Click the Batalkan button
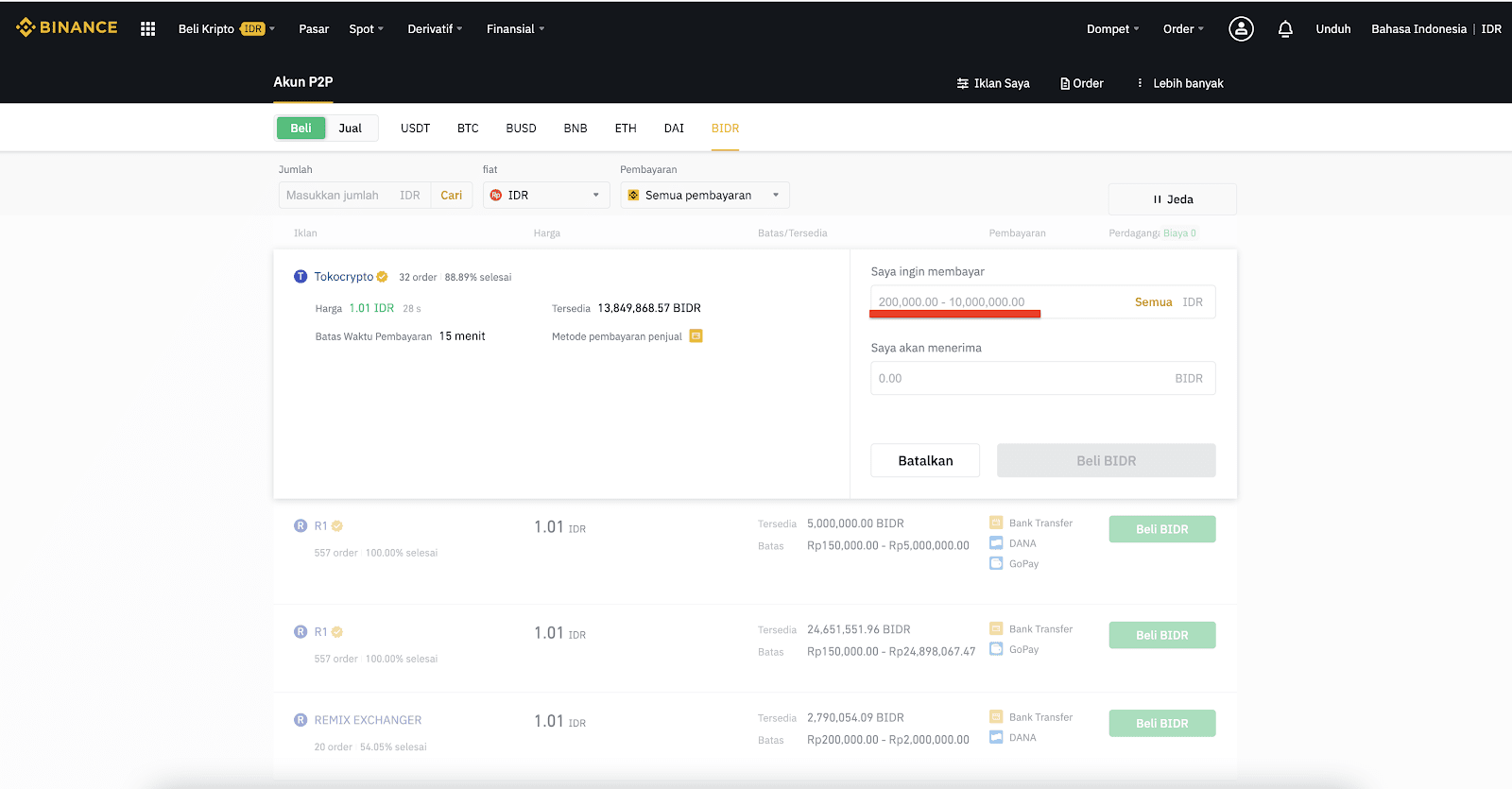This screenshot has height=789, width=1512. (925, 460)
